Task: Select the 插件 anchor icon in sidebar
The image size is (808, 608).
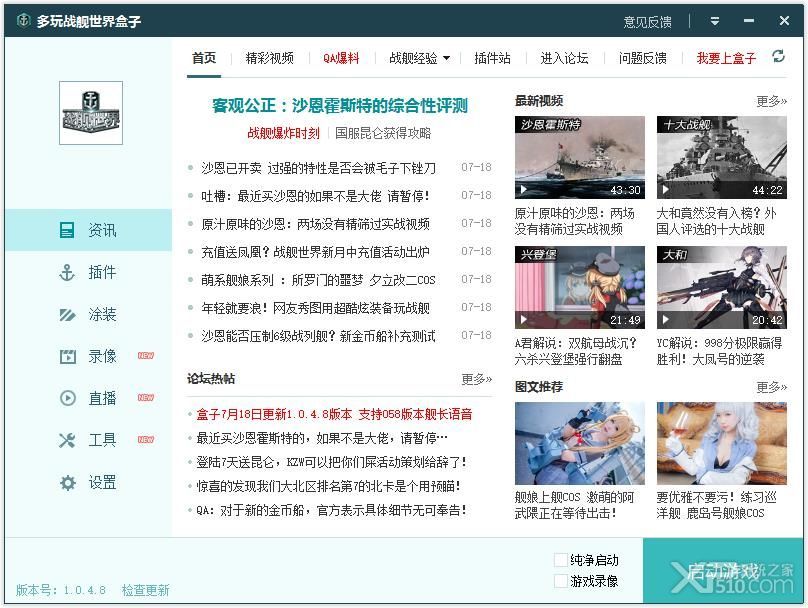Action: click(67, 272)
